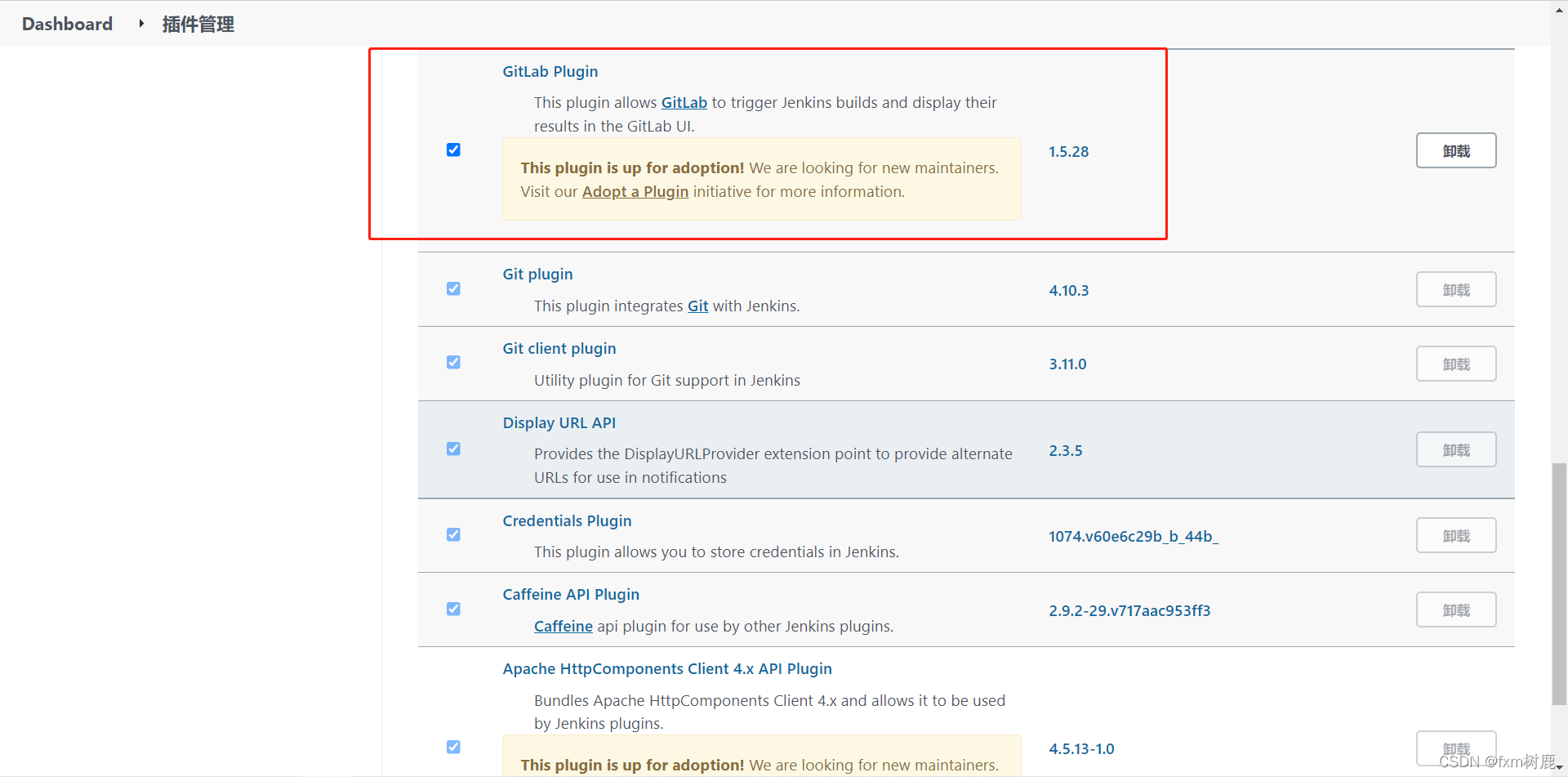Open the Credentials Plugin title link
The width and height of the screenshot is (1568, 777).
(567, 520)
